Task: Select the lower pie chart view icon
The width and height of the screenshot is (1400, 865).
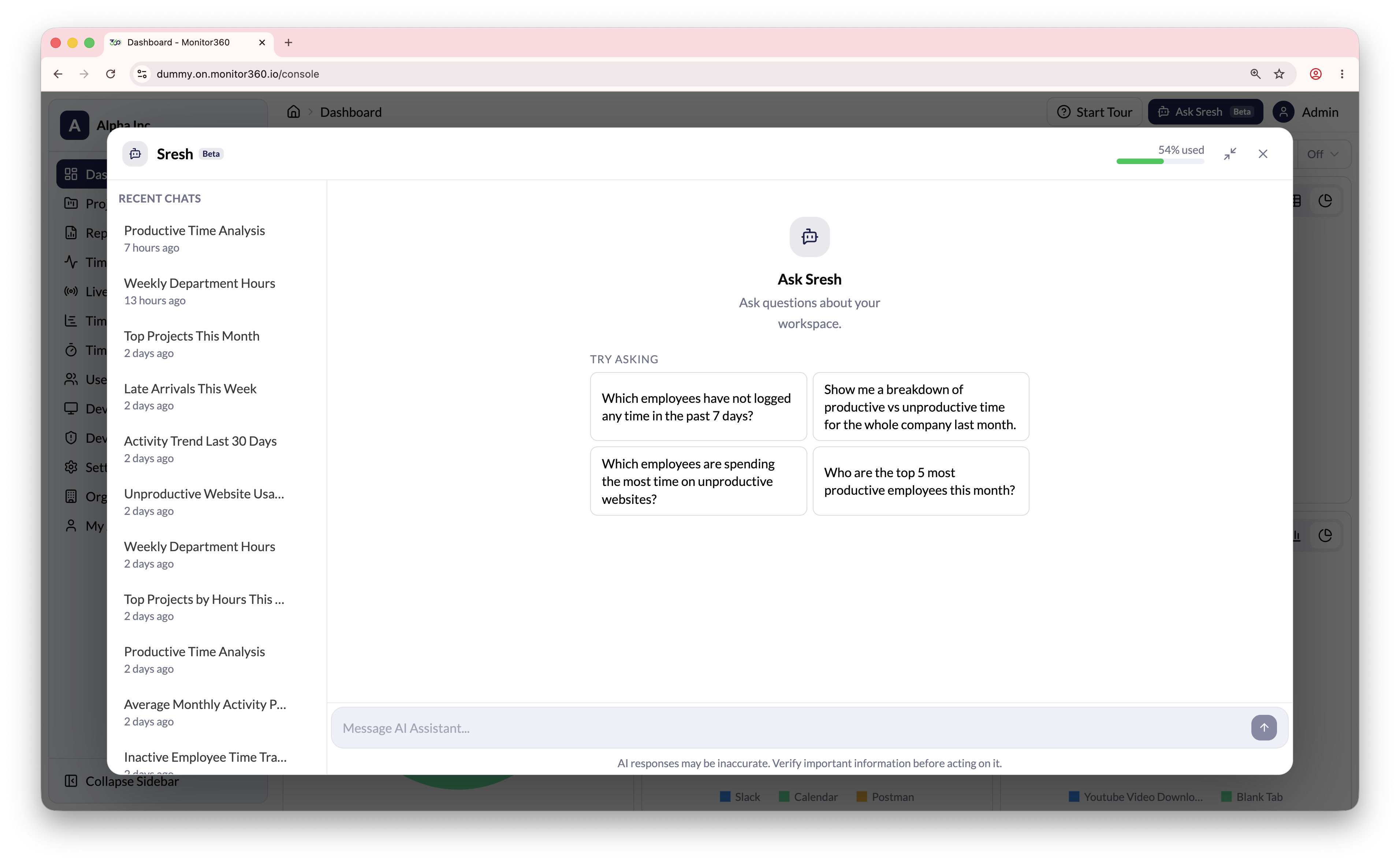Action: (1325, 535)
